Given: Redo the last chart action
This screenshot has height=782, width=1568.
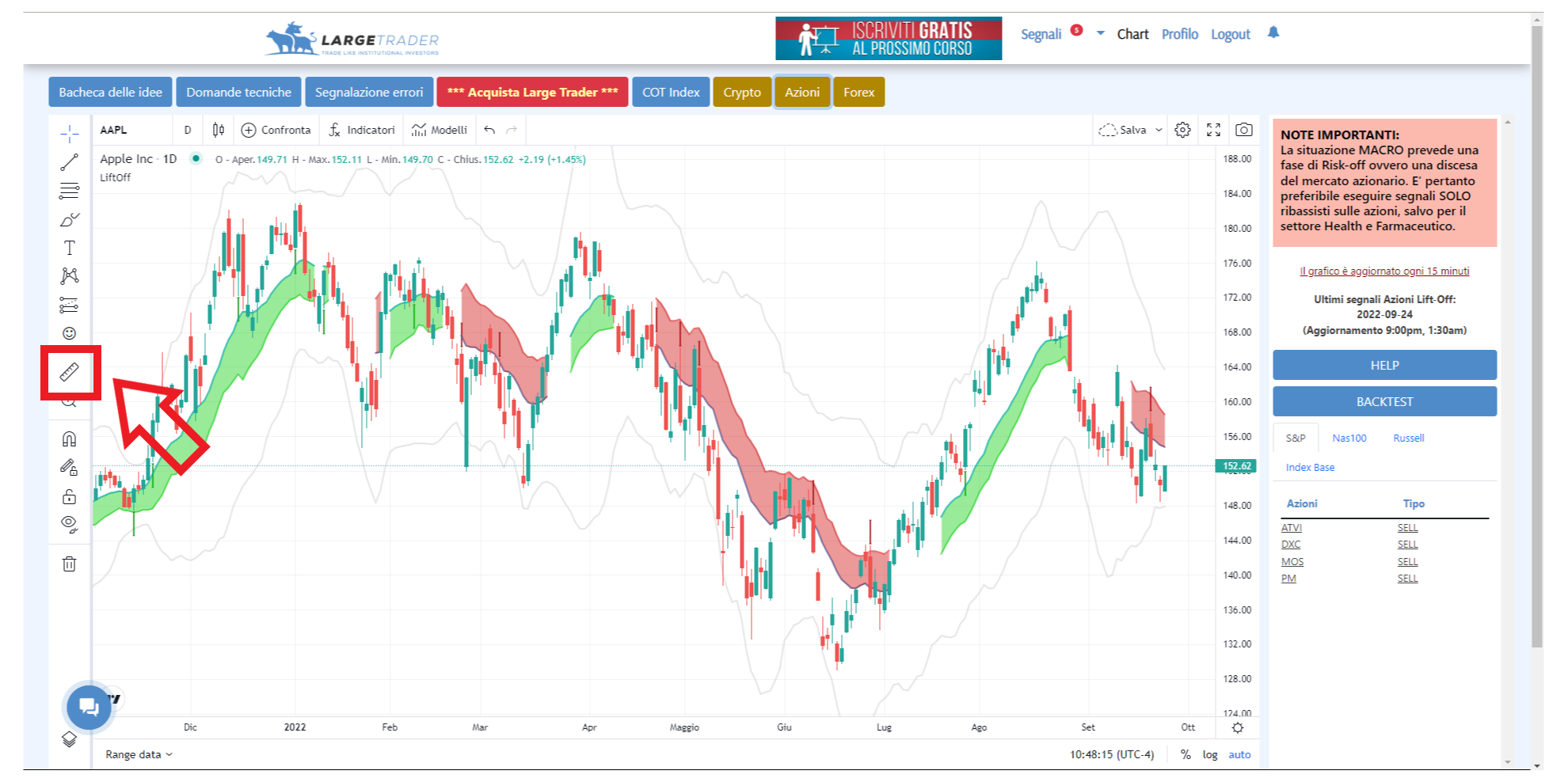Looking at the screenshot, I should [512, 130].
